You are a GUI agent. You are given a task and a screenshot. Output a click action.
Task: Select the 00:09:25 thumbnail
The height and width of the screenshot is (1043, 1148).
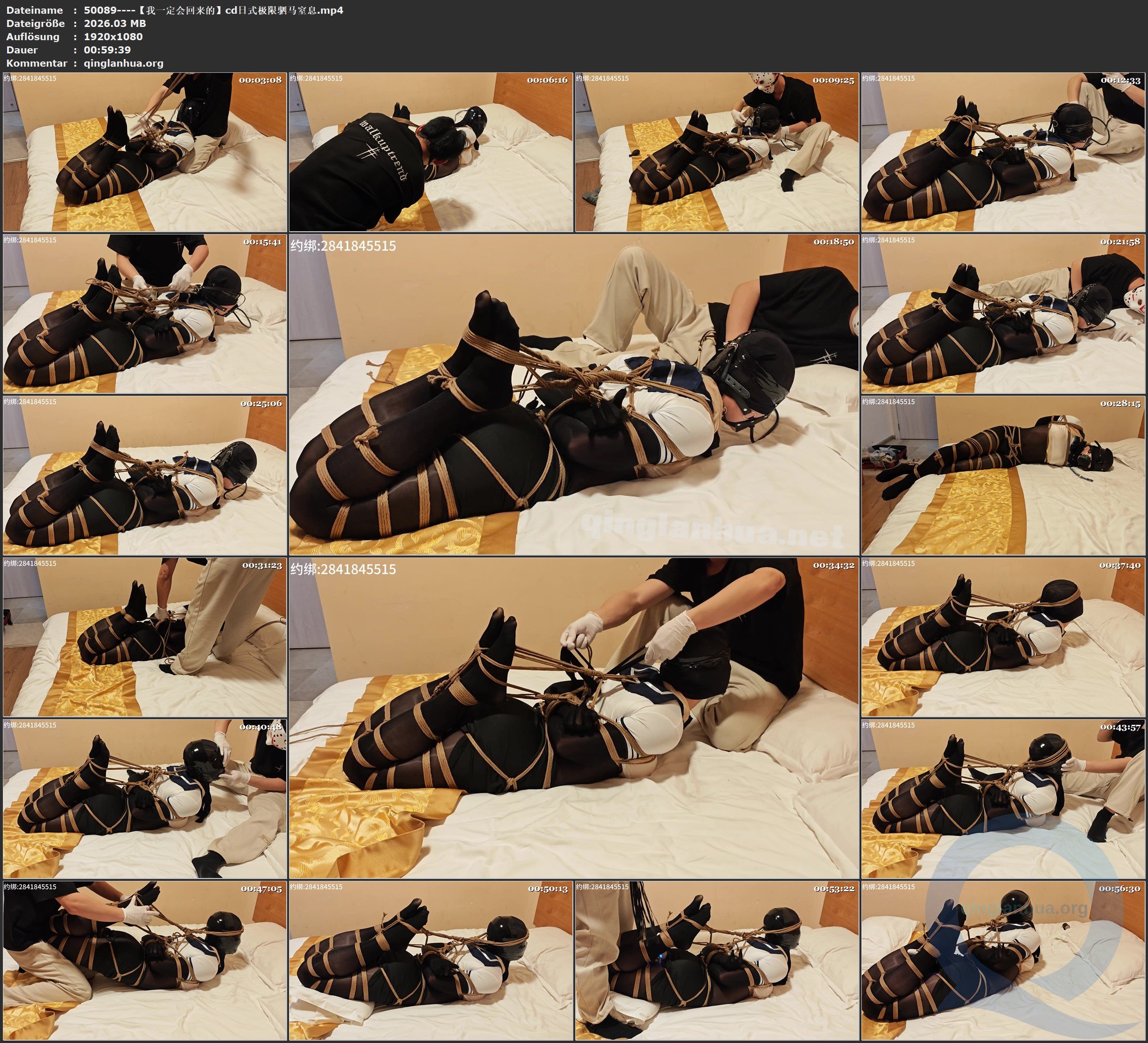[x=717, y=152]
